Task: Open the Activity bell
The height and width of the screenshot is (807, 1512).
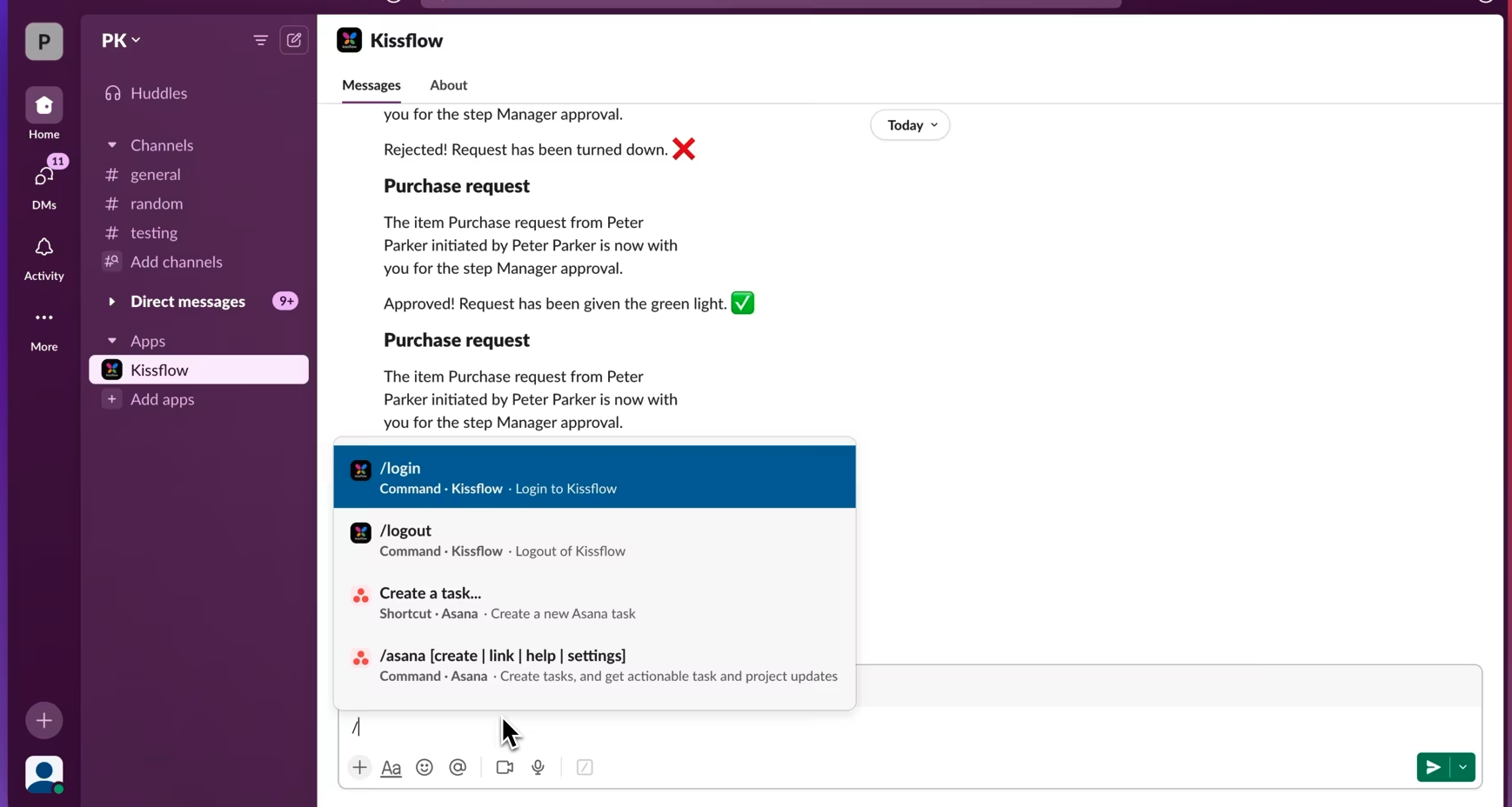Action: click(43, 259)
